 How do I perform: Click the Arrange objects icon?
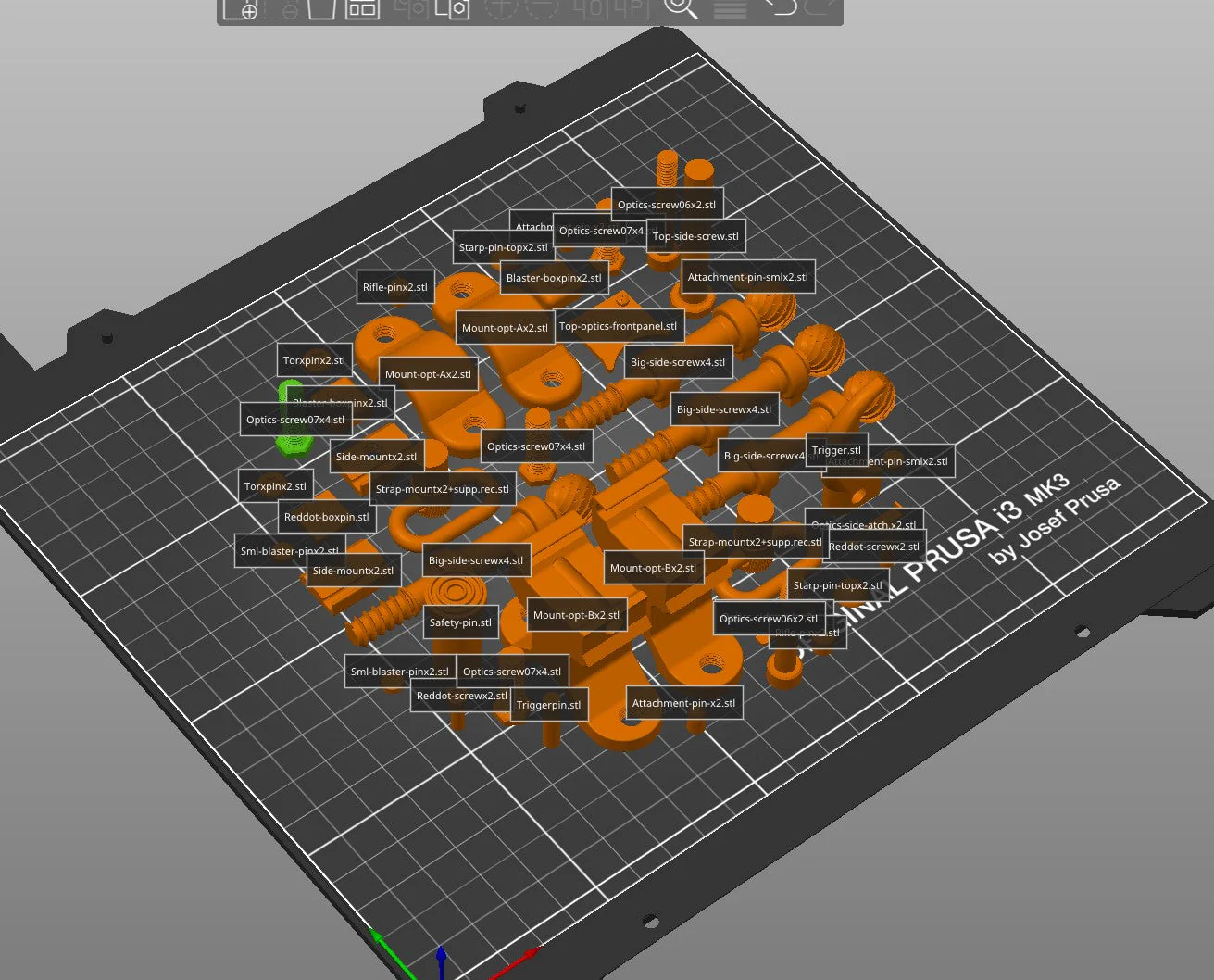[x=362, y=8]
